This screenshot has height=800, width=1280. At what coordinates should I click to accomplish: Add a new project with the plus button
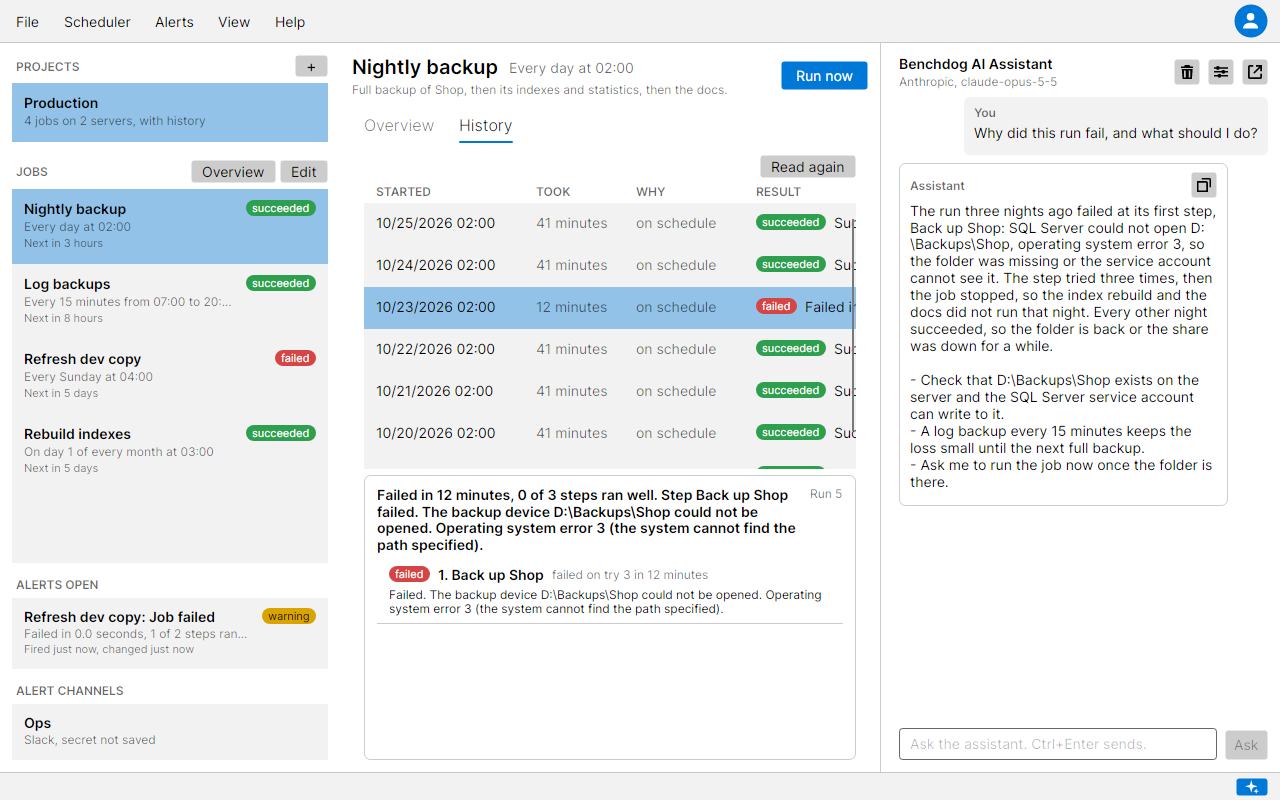(x=311, y=67)
